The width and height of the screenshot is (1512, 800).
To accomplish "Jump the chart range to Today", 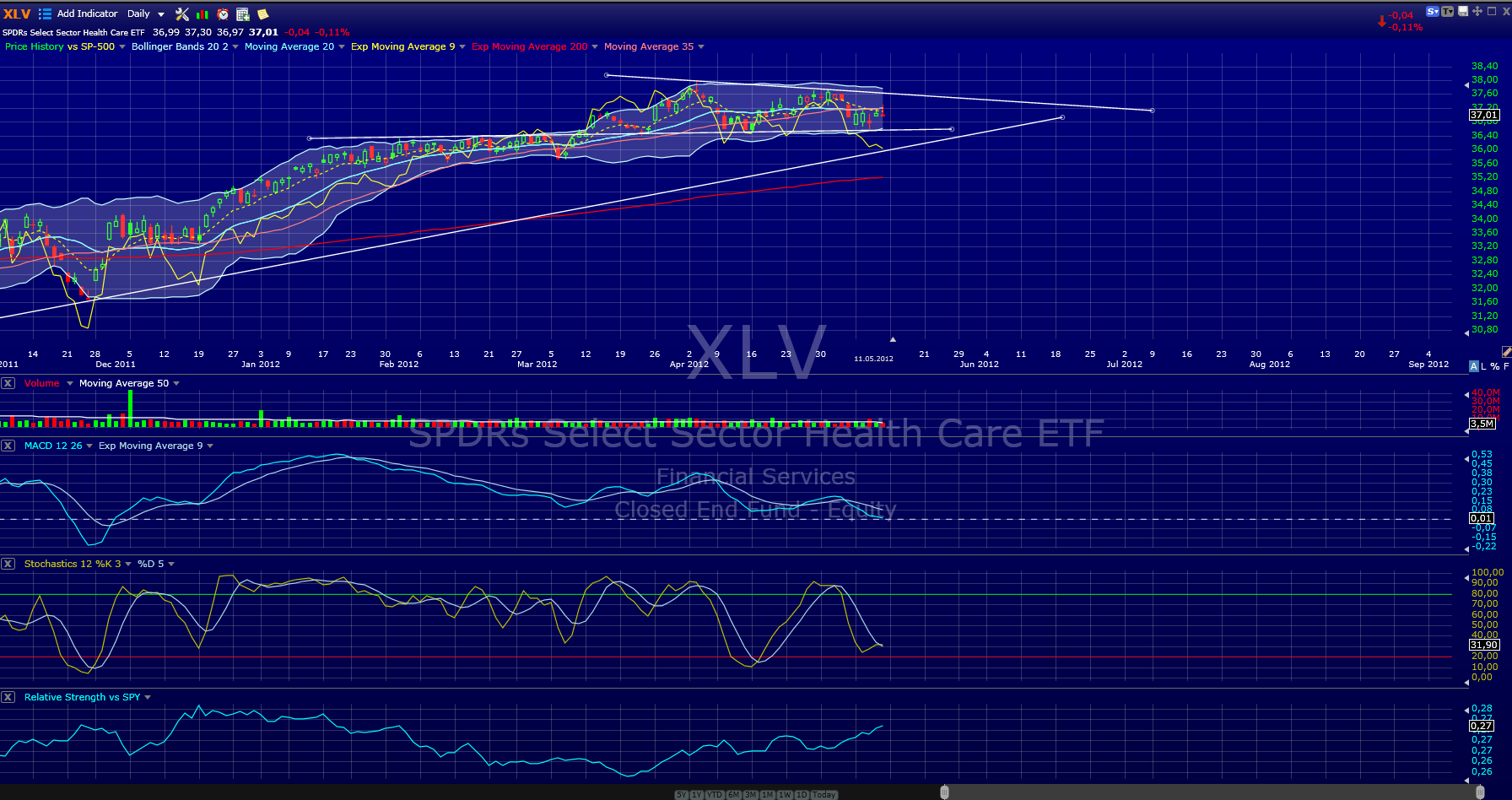I will 824,795.
